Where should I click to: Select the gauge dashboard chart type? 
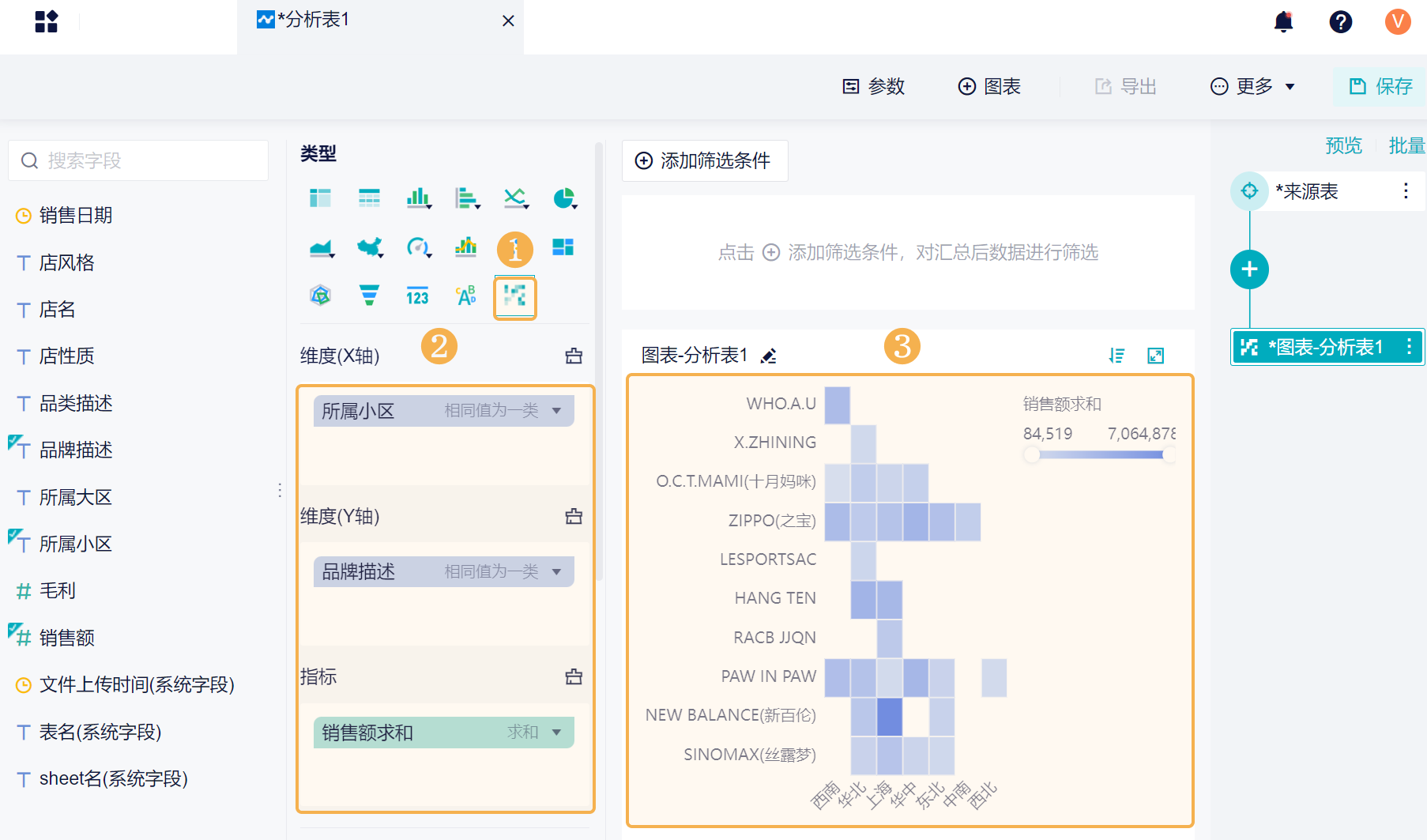pos(419,248)
